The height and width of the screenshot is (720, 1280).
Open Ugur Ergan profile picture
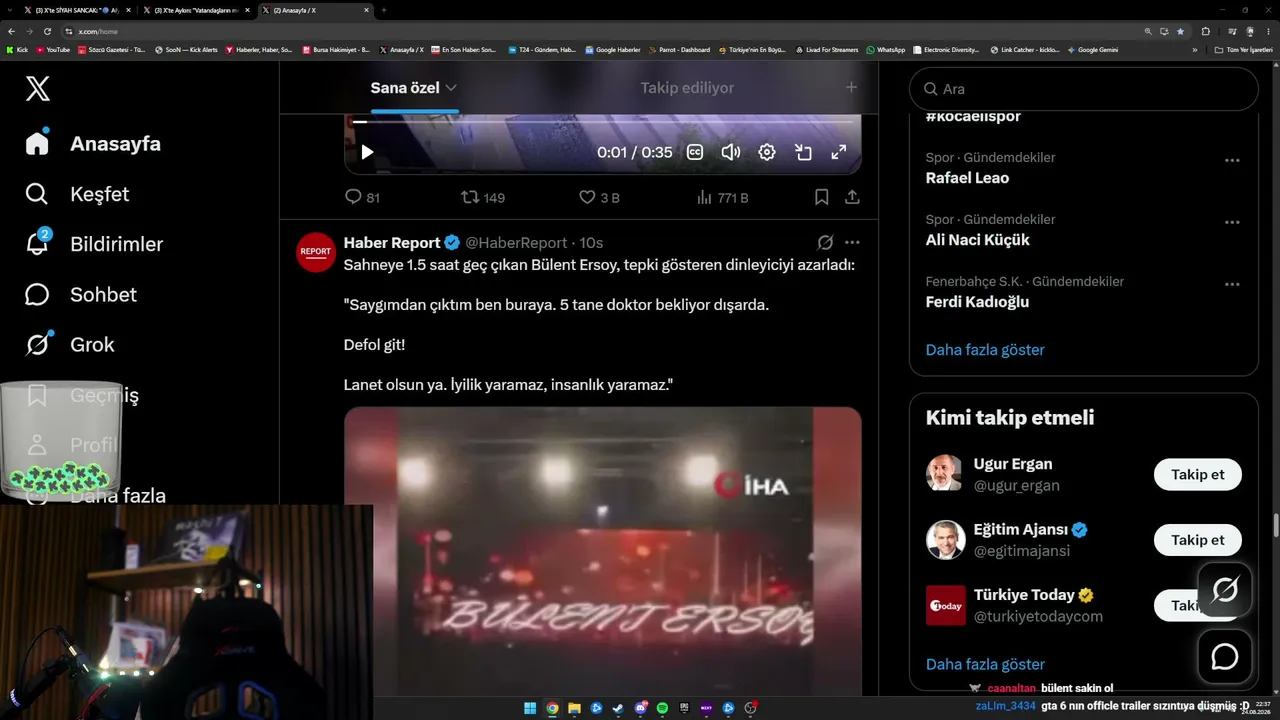click(946, 474)
